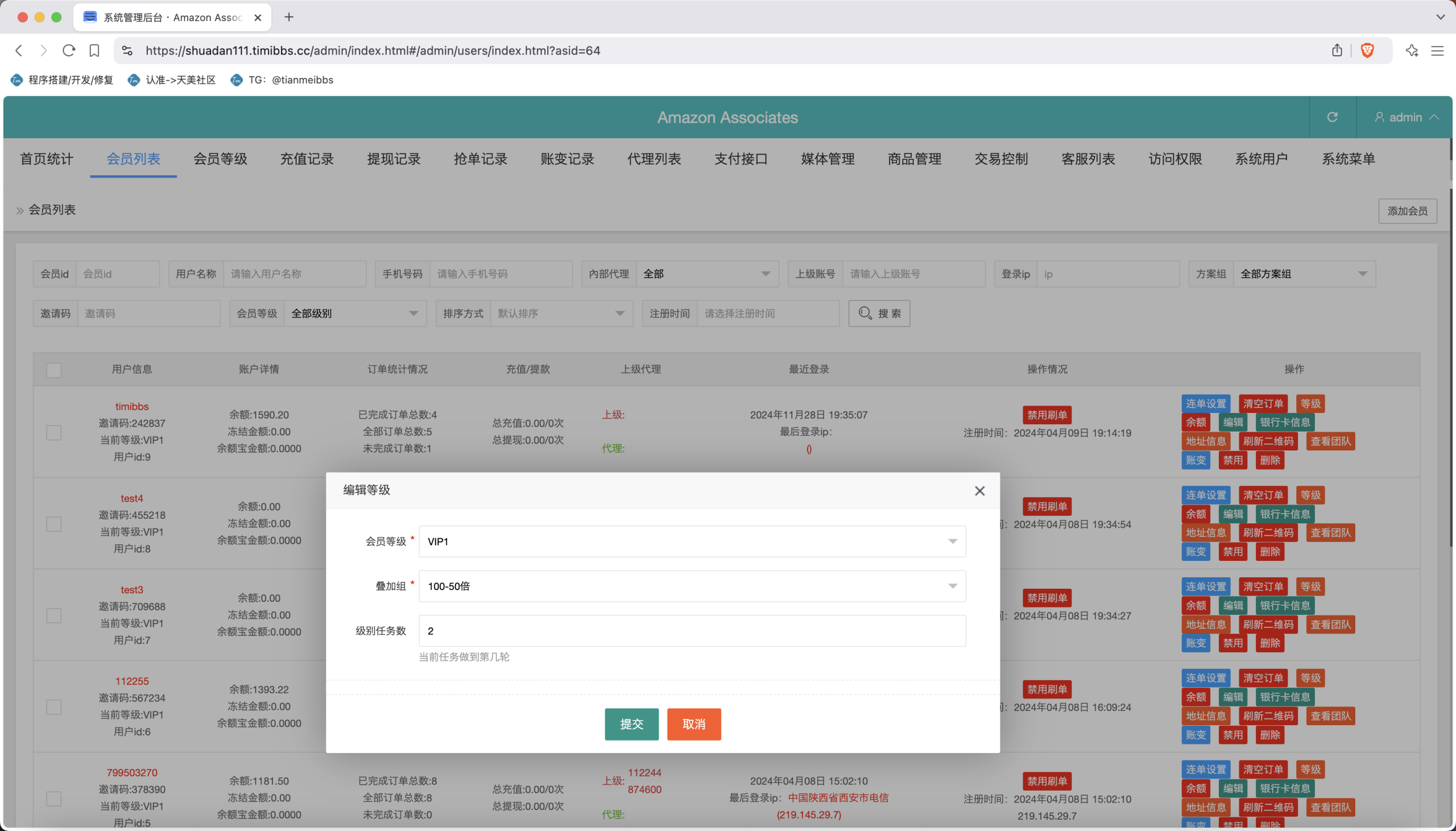Close the 编辑等级 dialog with X

pos(979,491)
